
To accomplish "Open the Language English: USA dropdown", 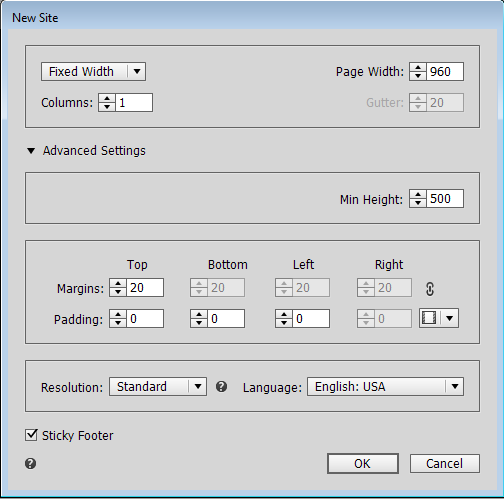I will pyautogui.click(x=385, y=387).
